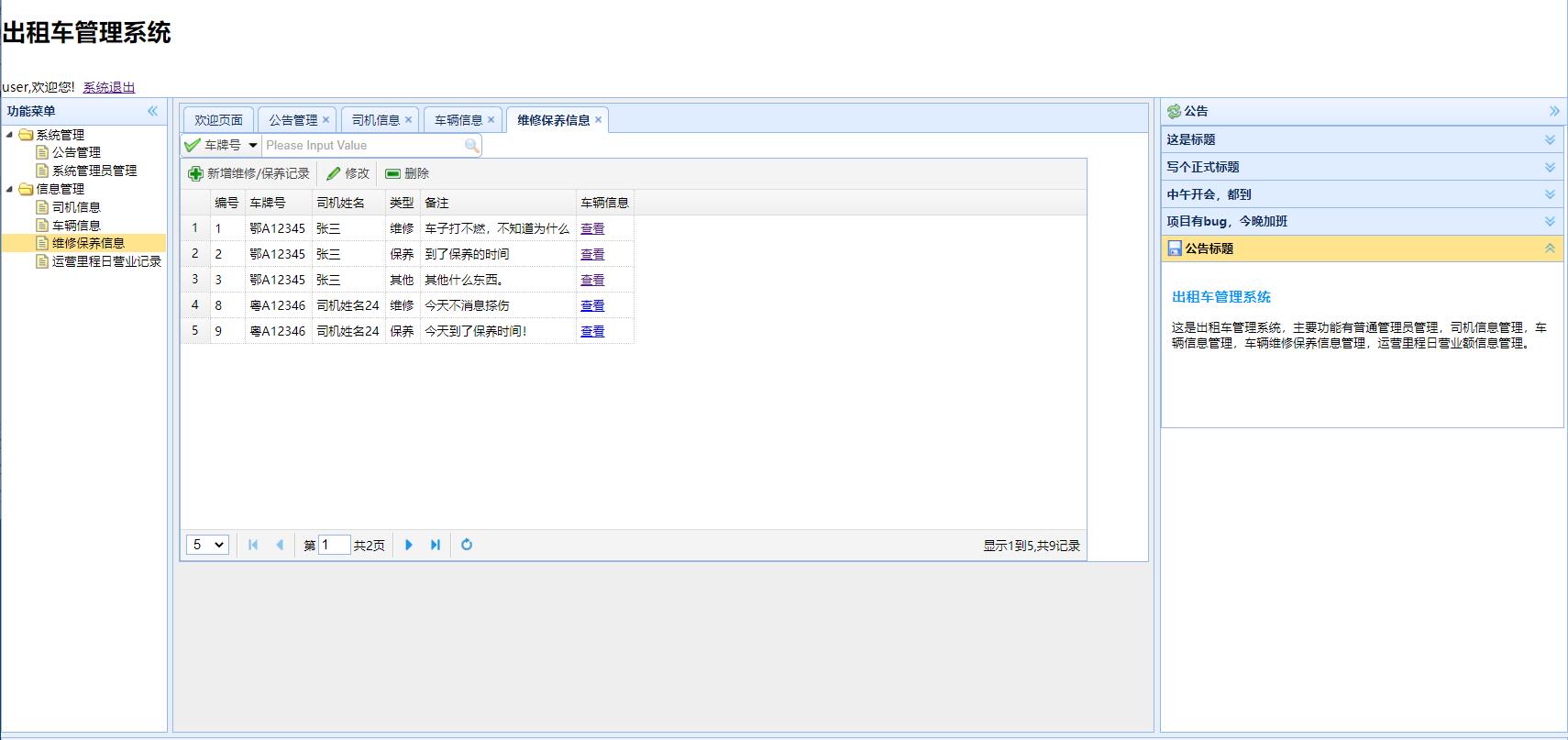Select the row with 今天到了保养时间!
The image size is (1568, 740).
click(407, 331)
